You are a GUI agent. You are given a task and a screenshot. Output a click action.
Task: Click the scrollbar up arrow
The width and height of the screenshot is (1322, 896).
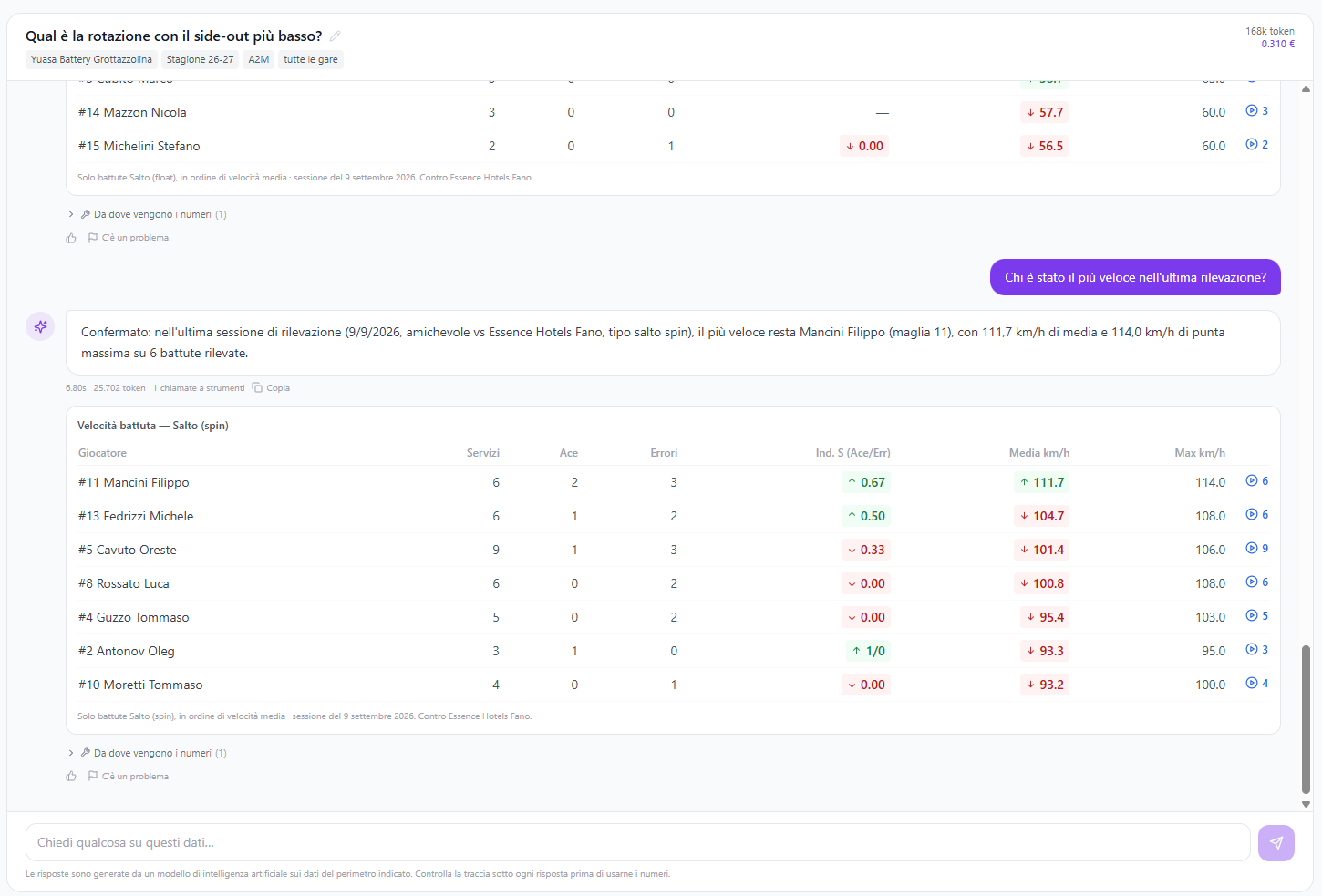point(1306,89)
